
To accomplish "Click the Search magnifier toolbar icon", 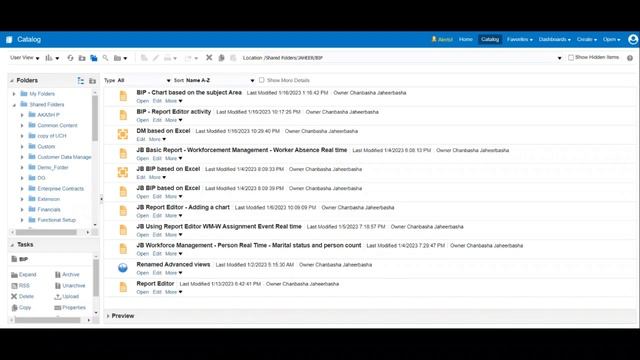I will pos(106,58).
